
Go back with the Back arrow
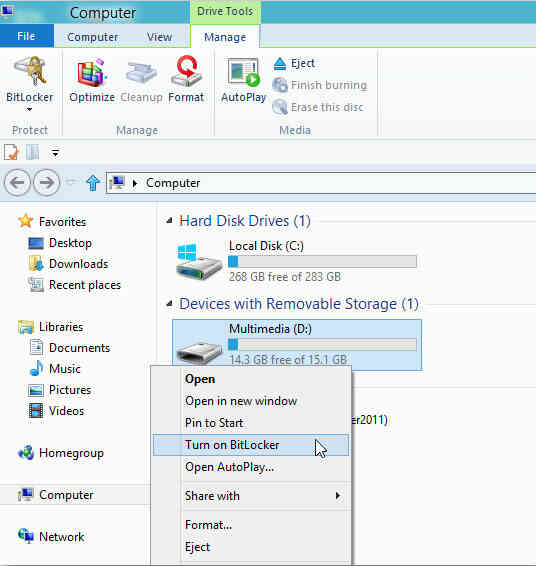point(17,183)
